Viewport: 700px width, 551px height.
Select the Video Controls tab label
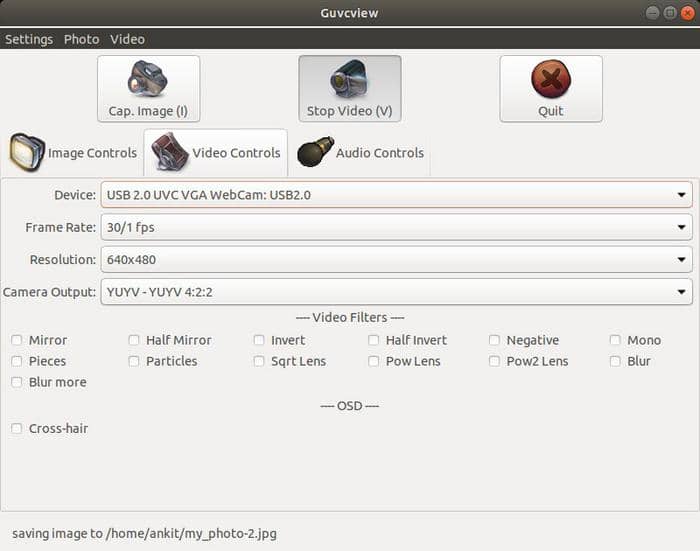point(236,153)
